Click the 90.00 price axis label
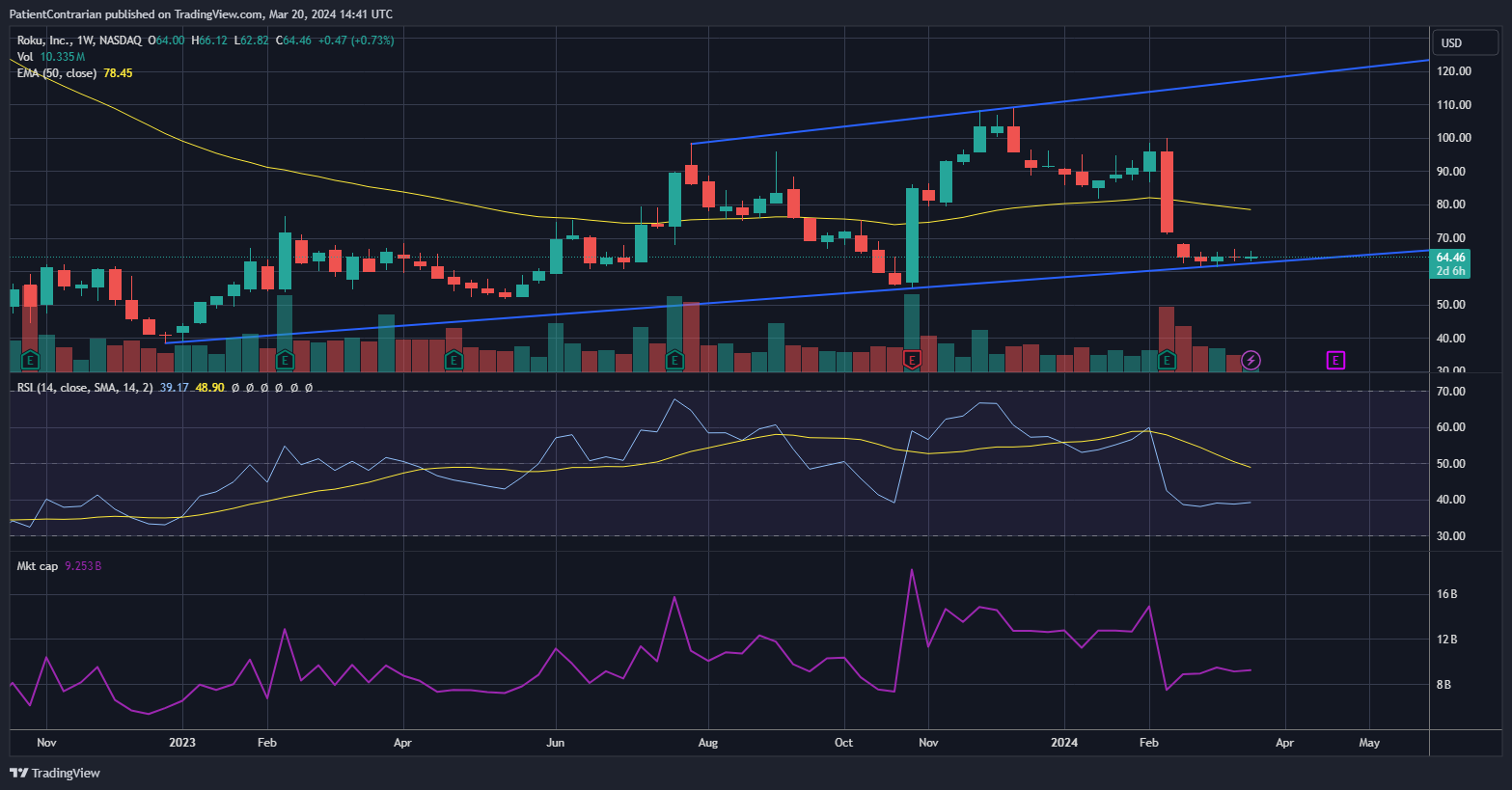1512x790 pixels. [x=1451, y=172]
